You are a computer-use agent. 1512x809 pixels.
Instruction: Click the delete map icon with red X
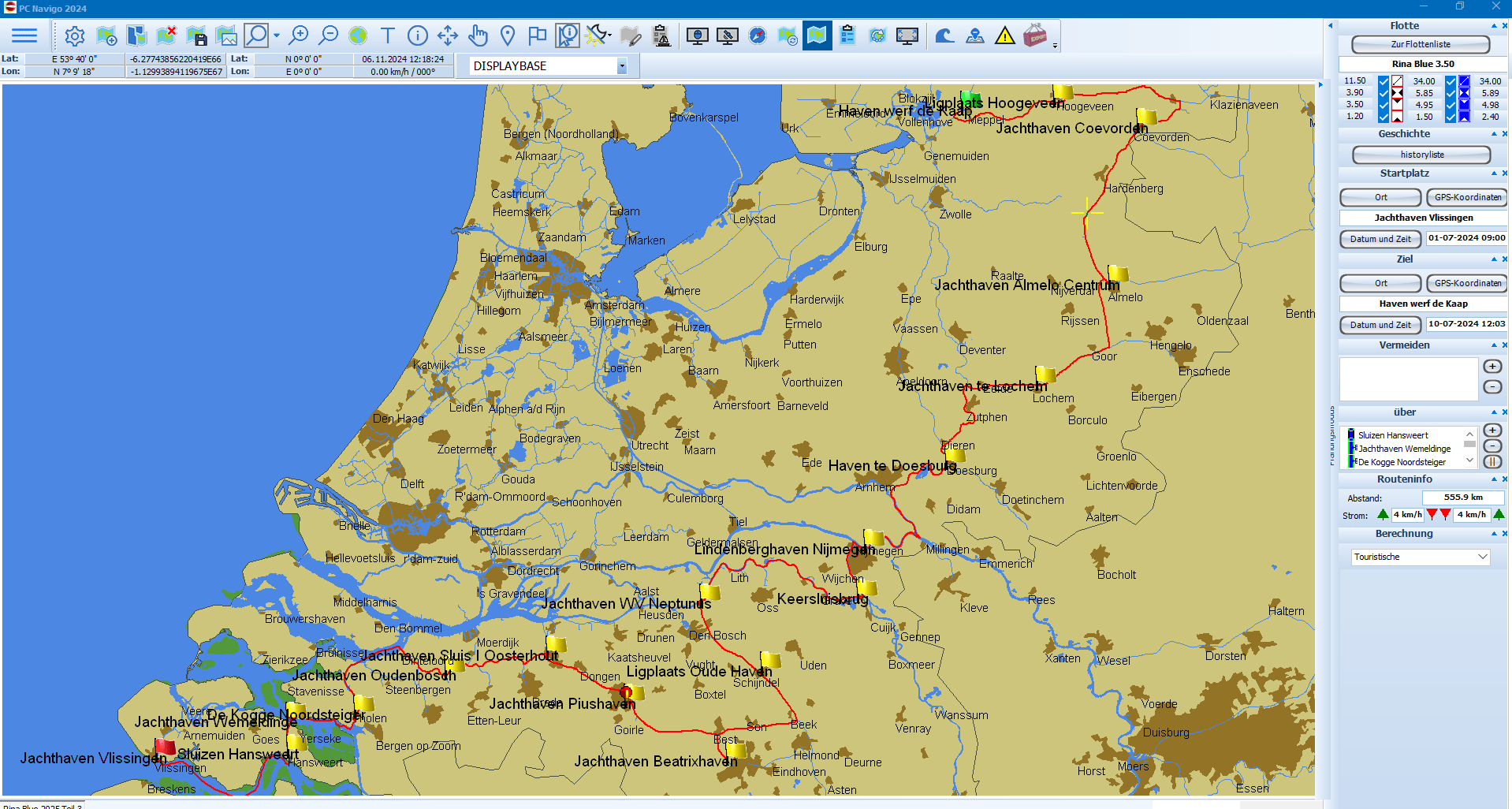[166, 35]
